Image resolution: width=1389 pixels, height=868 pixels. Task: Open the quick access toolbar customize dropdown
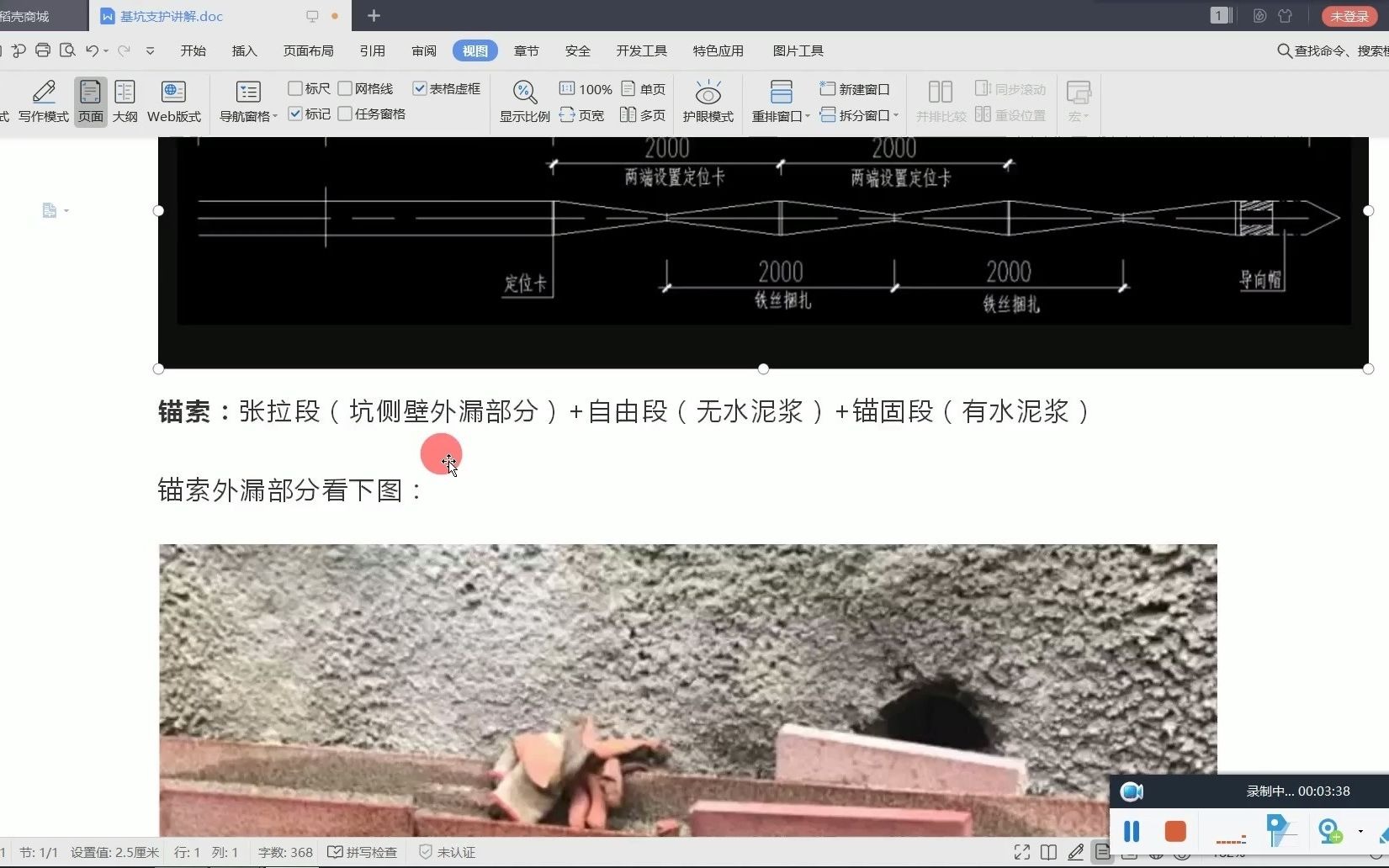point(150,50)
